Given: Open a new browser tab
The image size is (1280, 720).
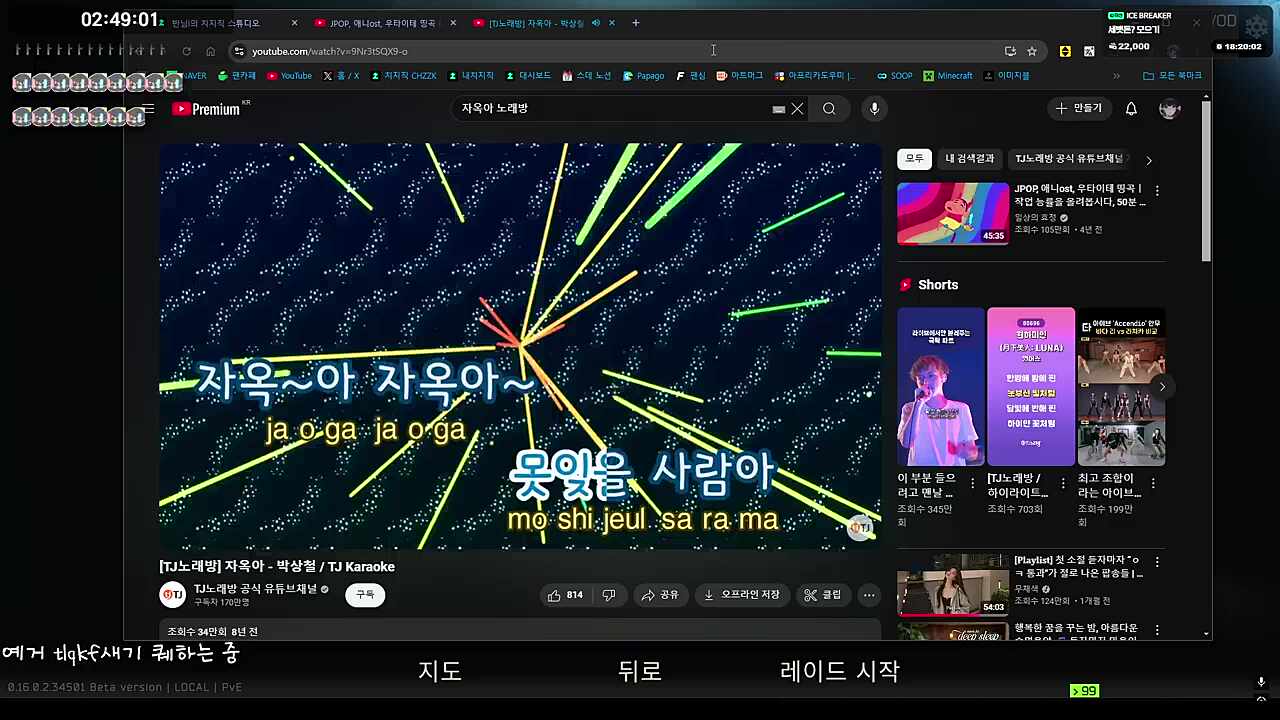Looking at the screenshot, I should click(636, 23).
